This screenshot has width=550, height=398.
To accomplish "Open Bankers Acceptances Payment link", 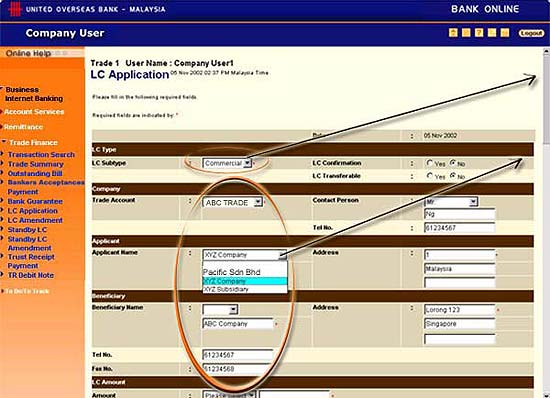I will coord(46,187).
